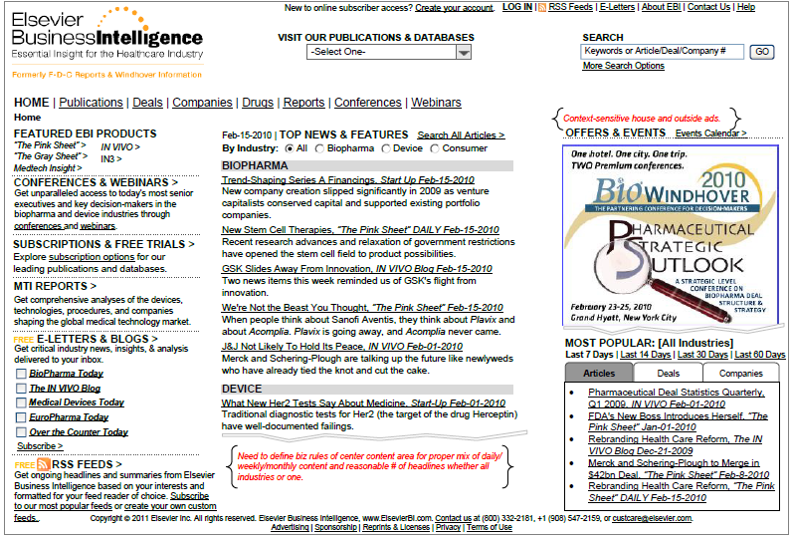Check the EuroPharma Today checkbox
Viewport: 793px width, 538px height.
(21, 417)
